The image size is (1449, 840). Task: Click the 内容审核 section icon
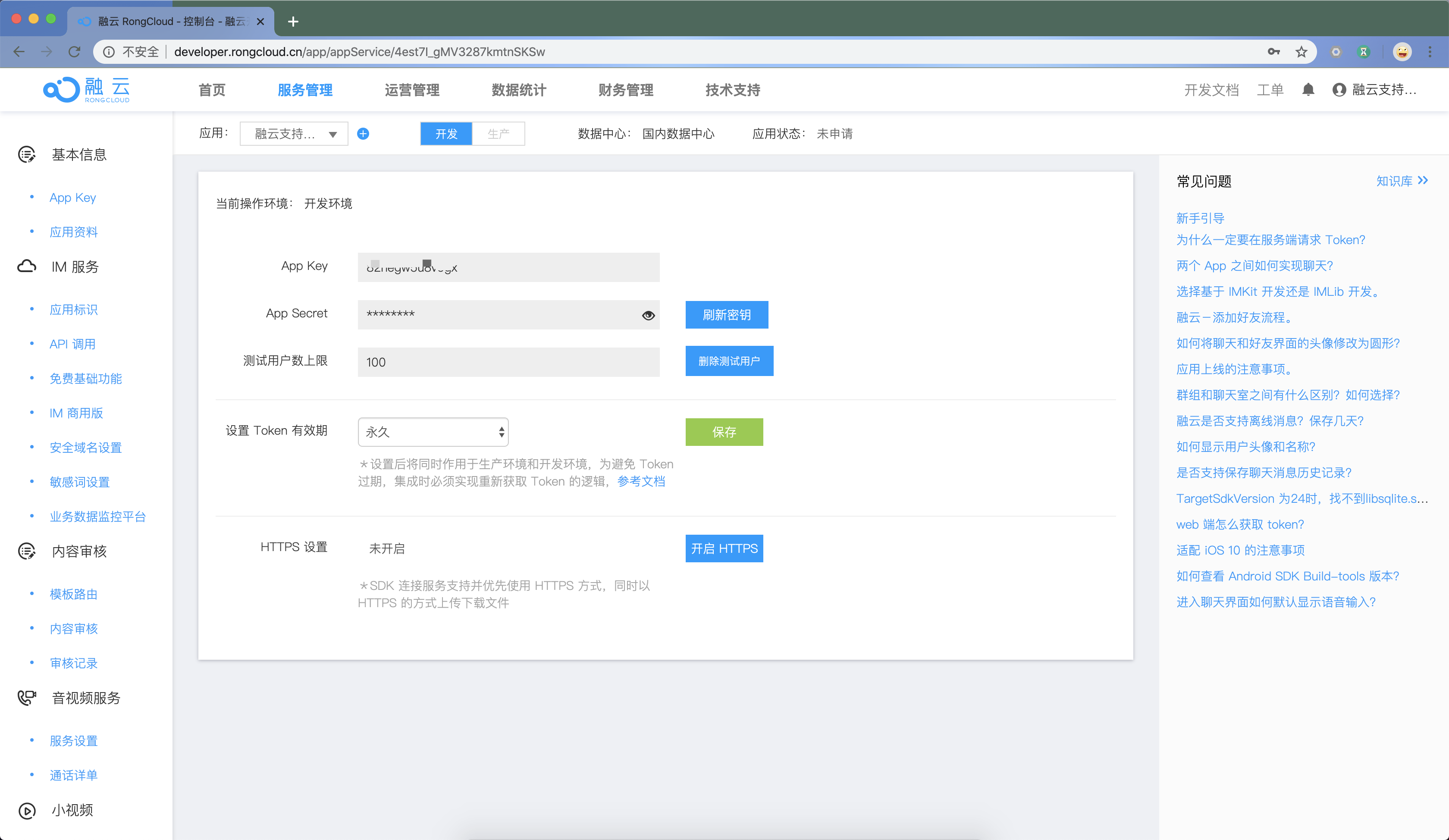click(26, 552)
